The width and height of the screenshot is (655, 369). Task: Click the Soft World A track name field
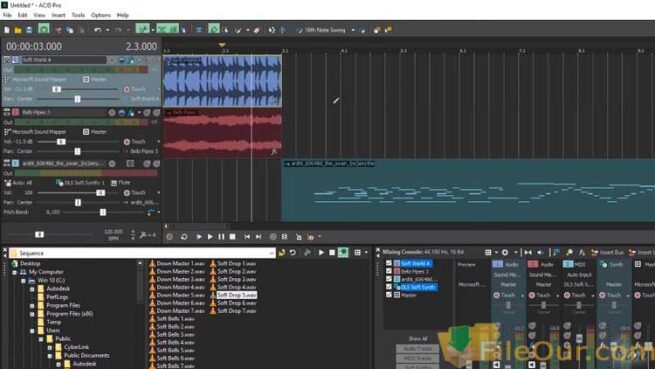tap(63, 60)
